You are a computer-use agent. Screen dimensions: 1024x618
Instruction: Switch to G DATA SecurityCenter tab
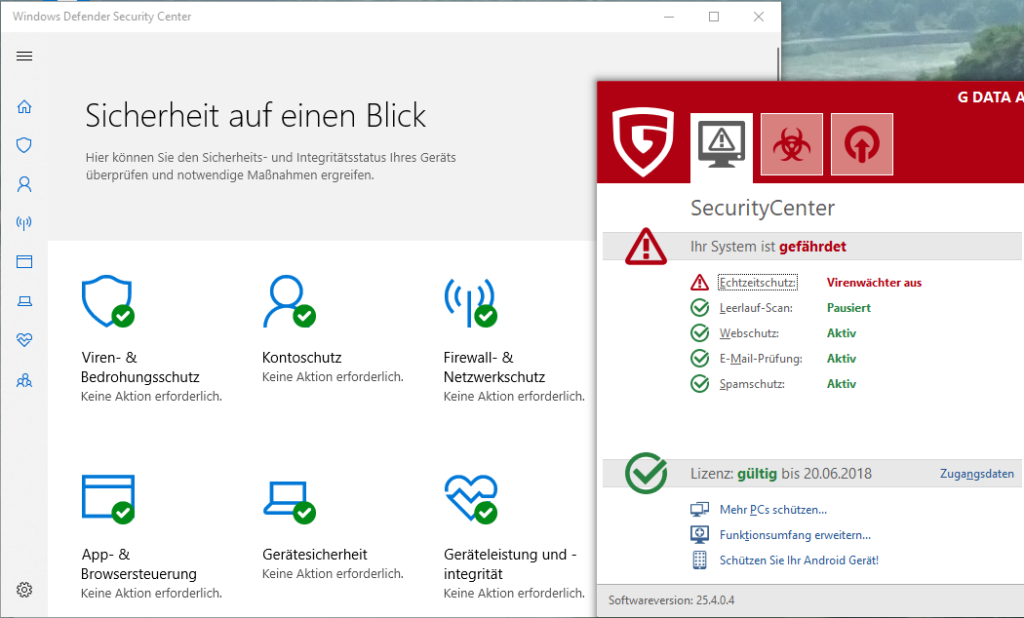720,145
